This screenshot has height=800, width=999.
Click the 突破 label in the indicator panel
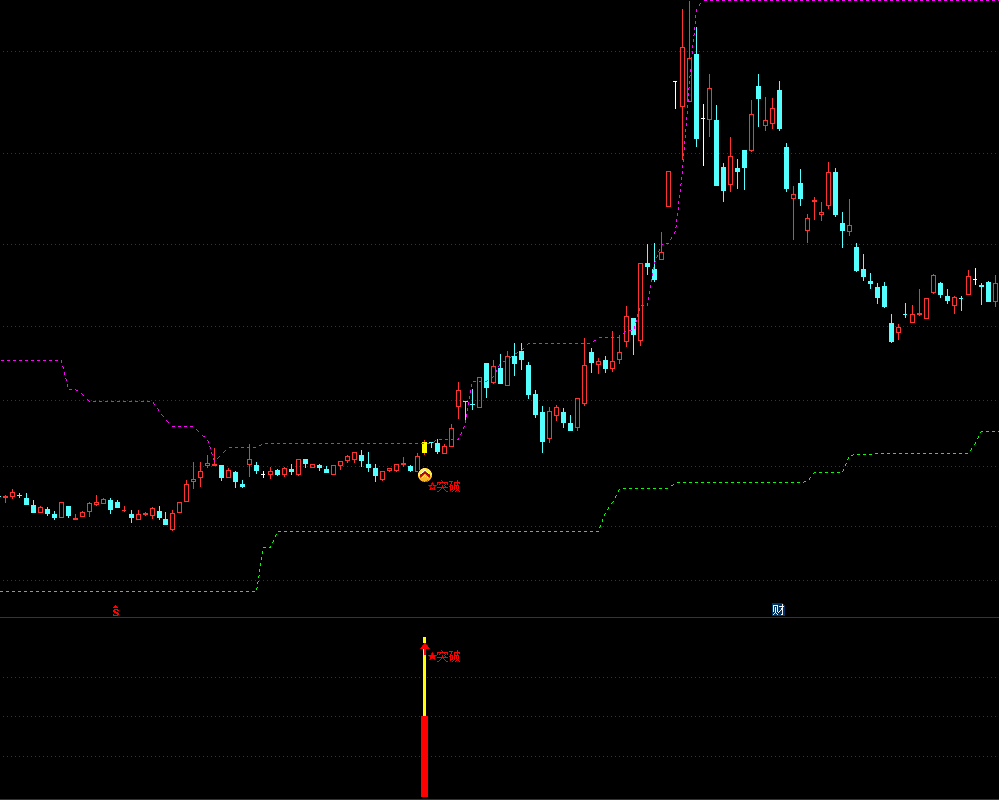pos(449,657)
